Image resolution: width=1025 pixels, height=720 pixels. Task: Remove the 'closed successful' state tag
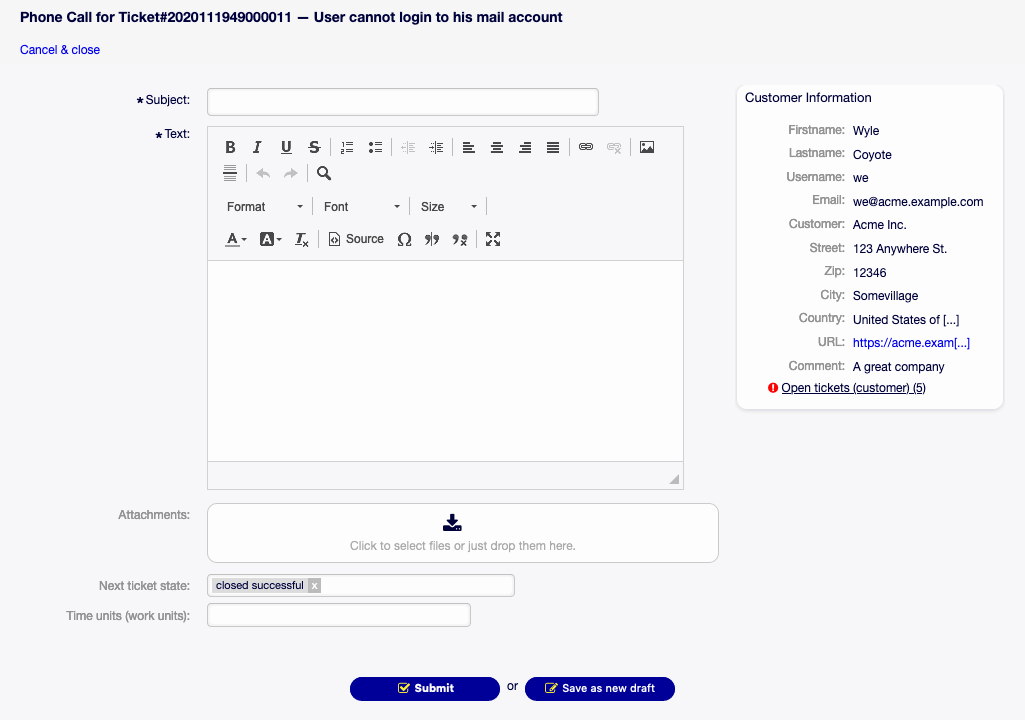click(314, 586)
